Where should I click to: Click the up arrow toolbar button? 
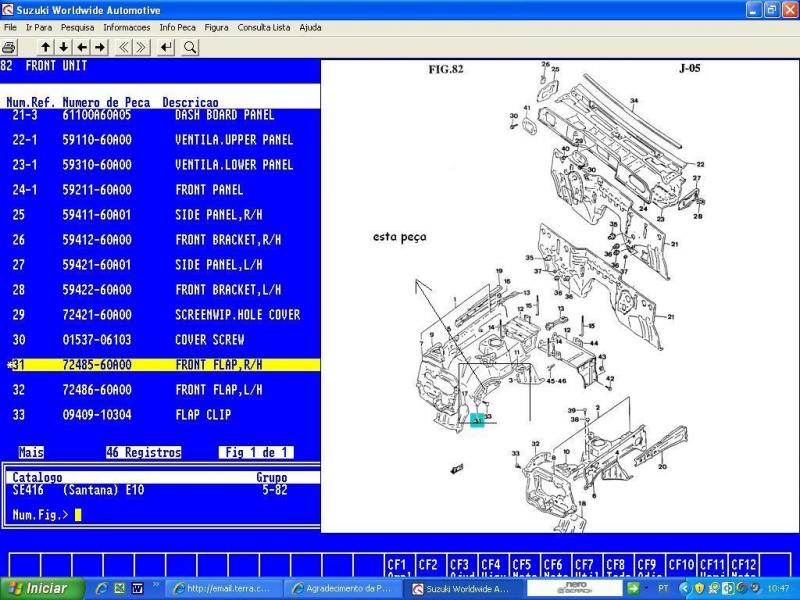(45, 47)
